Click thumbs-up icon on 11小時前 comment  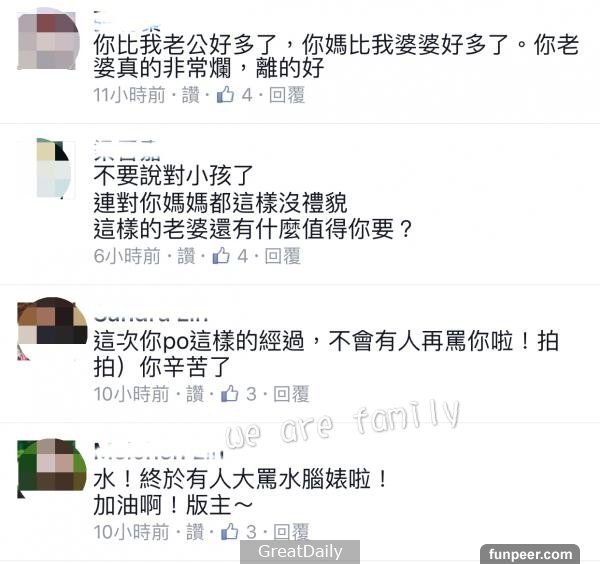(225, 94)
